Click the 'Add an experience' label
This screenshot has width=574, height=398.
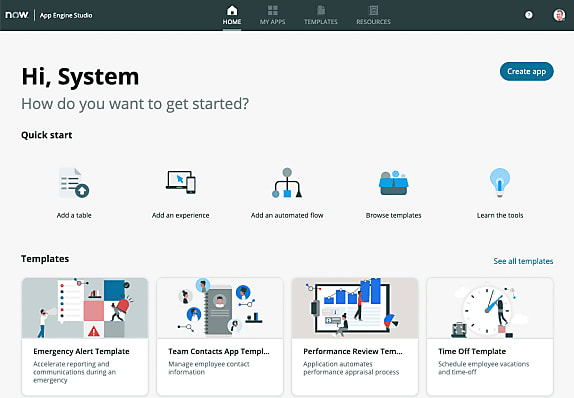[181, 215]
